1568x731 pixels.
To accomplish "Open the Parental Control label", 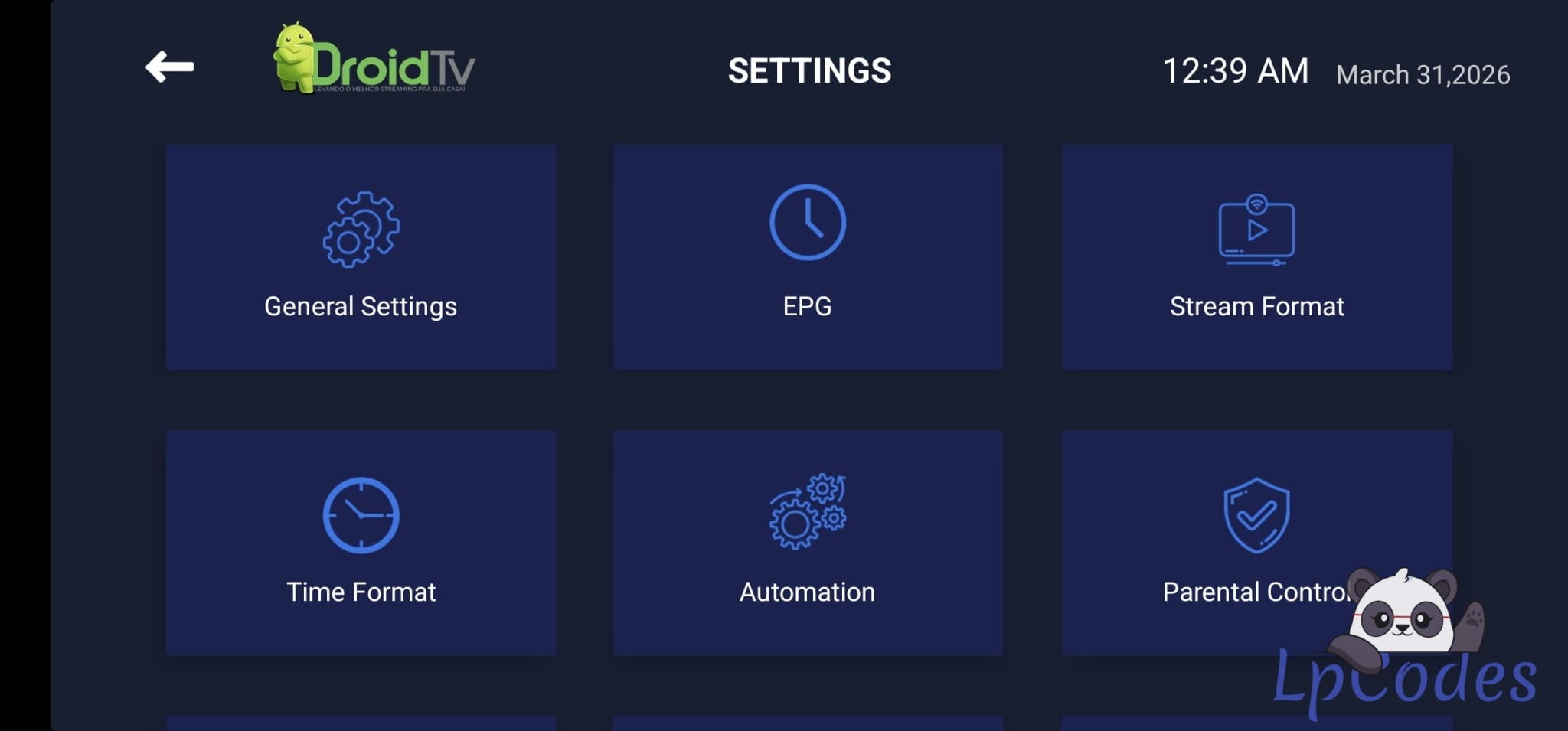I will click(1253, 592).
